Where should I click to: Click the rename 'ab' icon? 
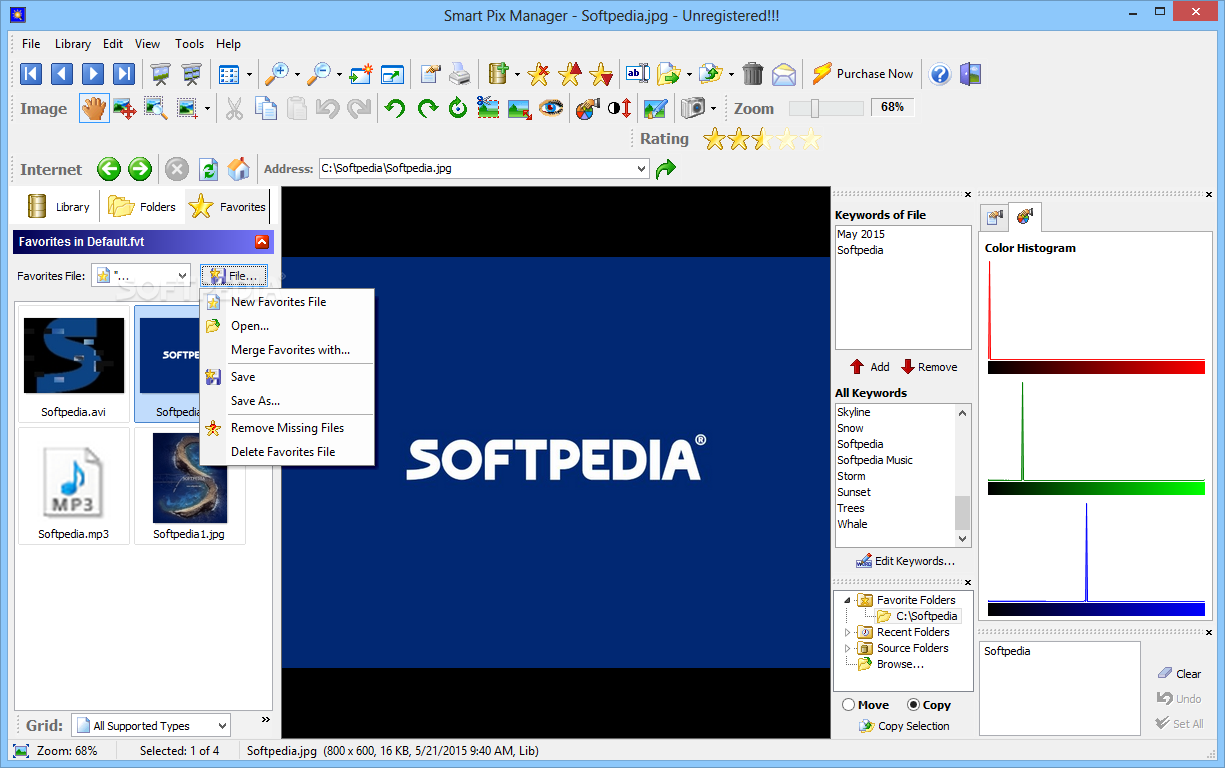(637, 74)
